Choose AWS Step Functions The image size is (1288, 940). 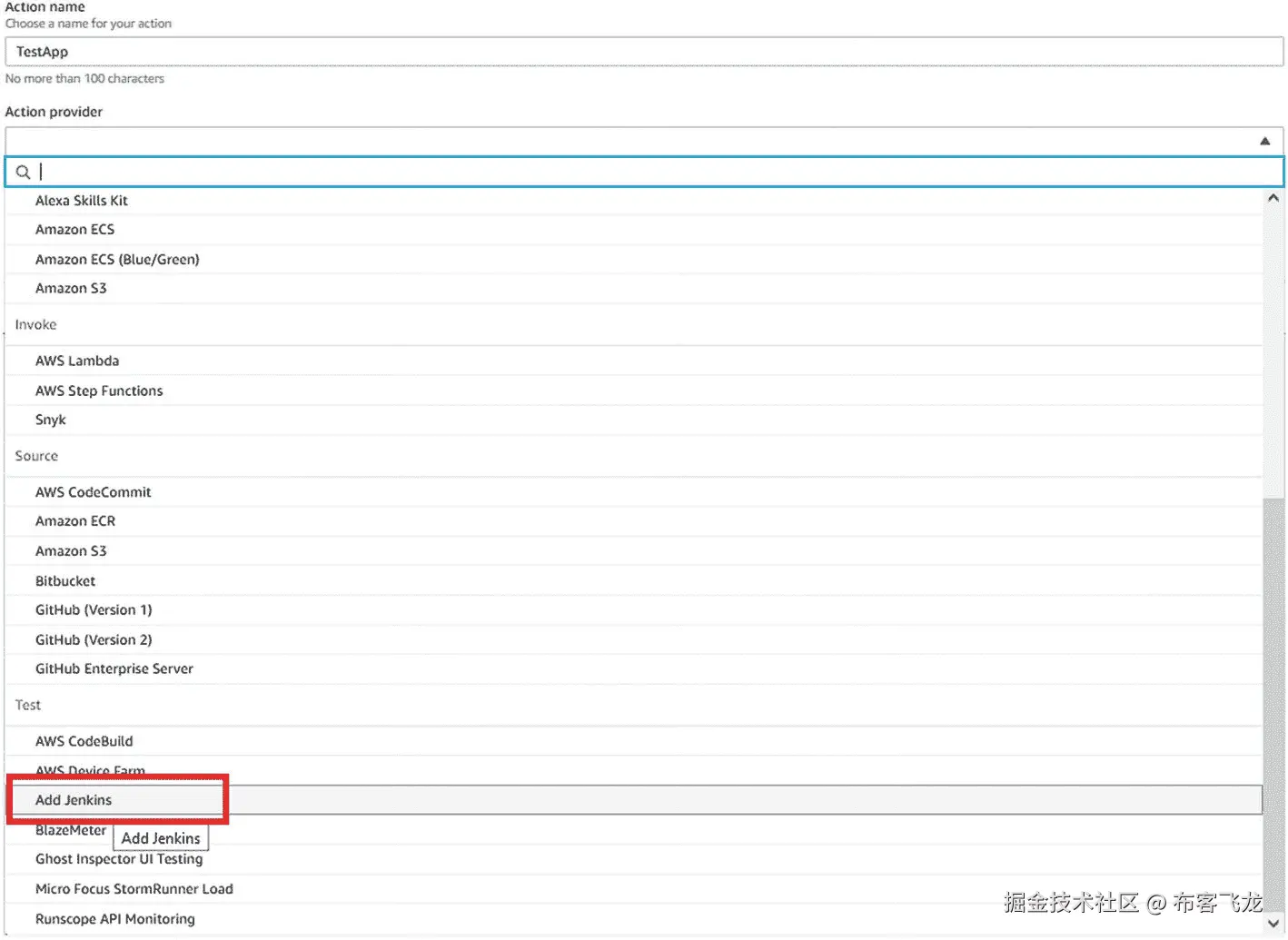pyautogui.click(x=633, y=391)
